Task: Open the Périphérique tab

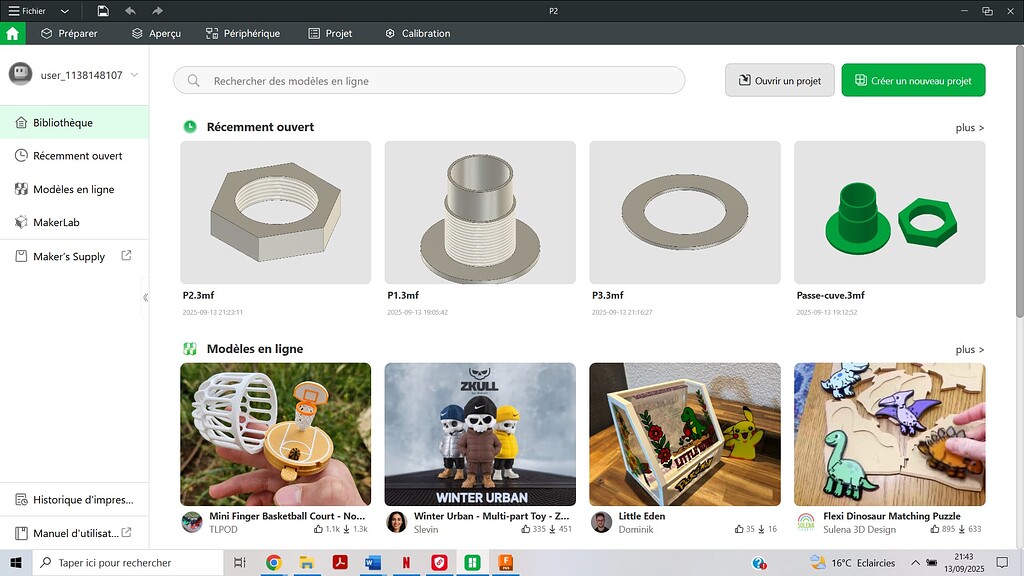Action: click(242, 33)
